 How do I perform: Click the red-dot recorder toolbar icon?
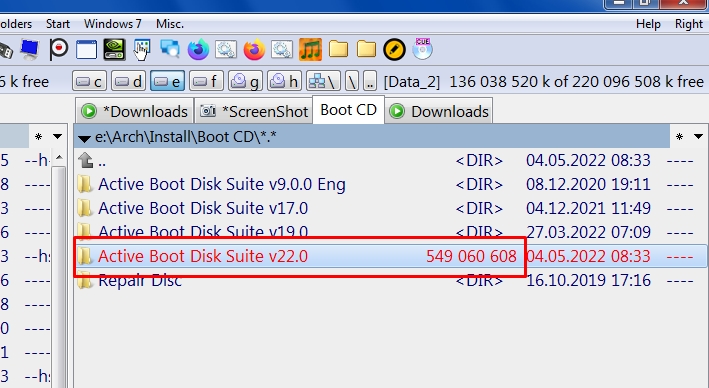[58, 49]
